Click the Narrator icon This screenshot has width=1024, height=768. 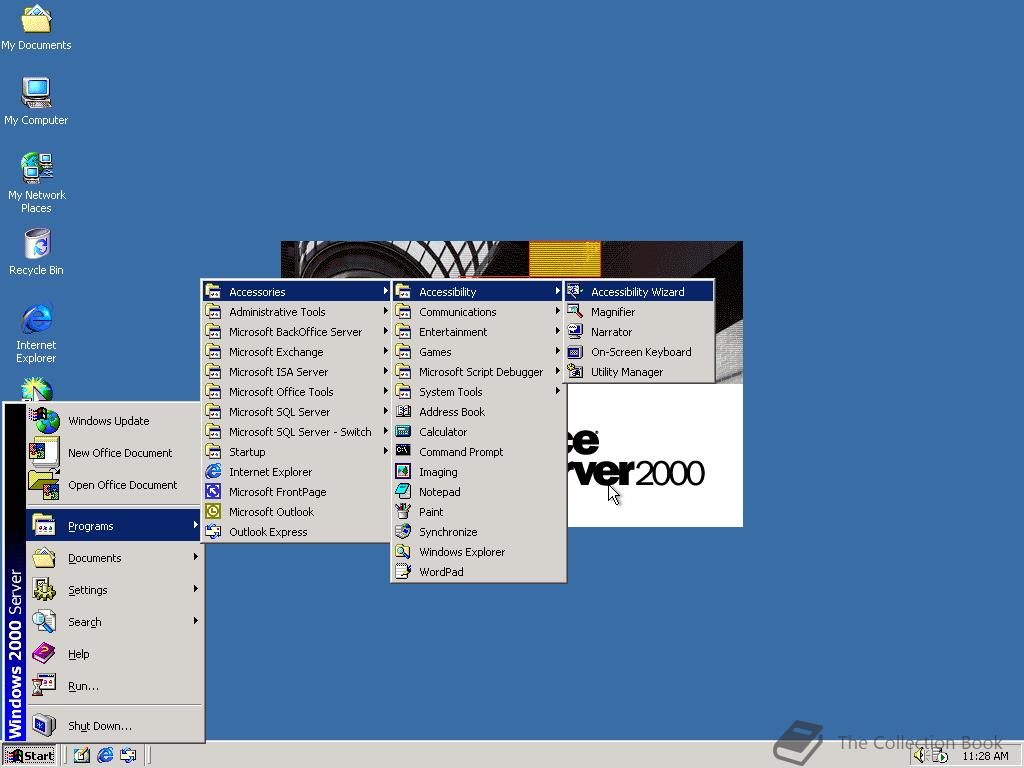point(575,332)
